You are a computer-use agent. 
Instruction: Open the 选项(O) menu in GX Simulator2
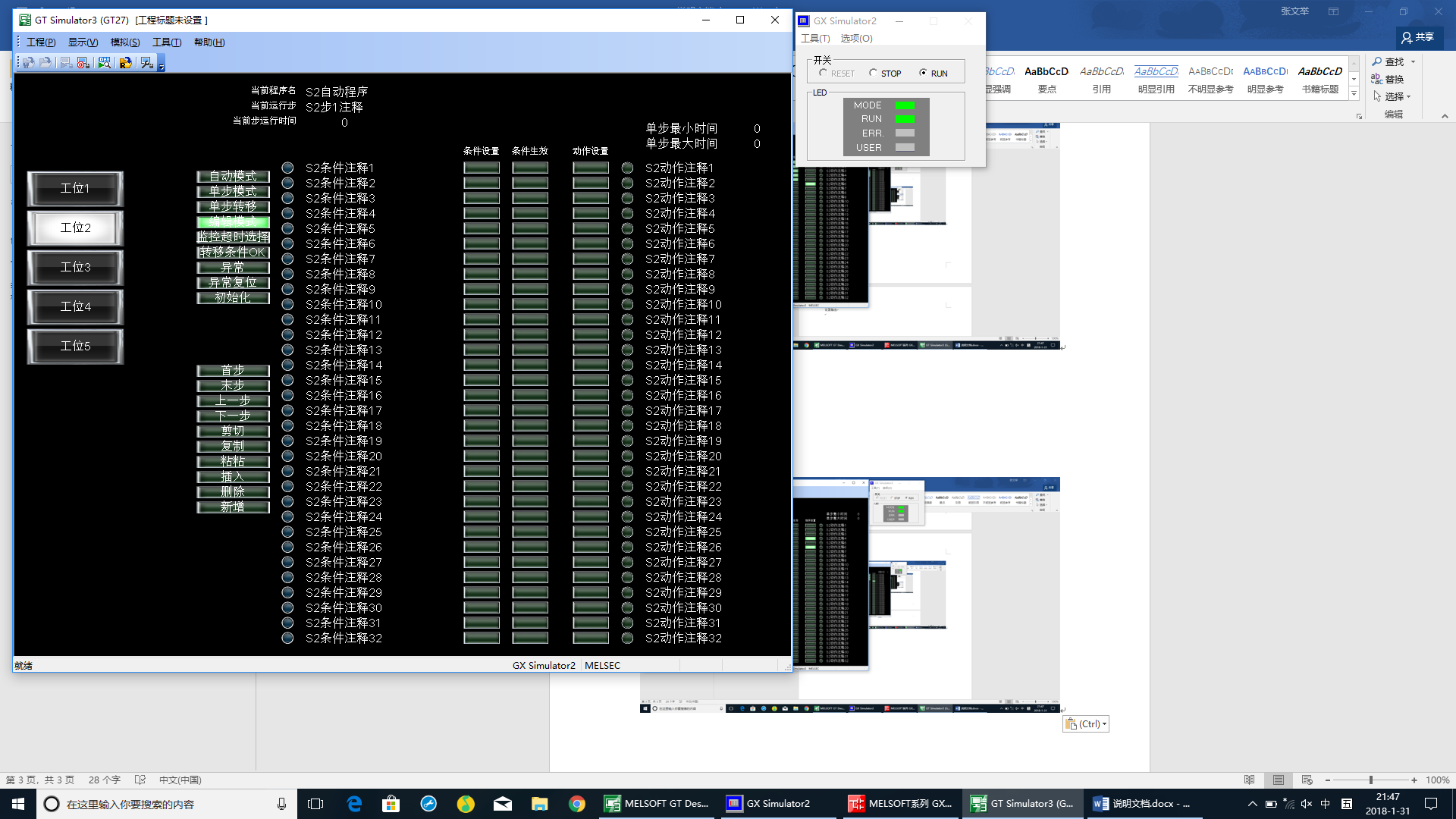(856, 39)
